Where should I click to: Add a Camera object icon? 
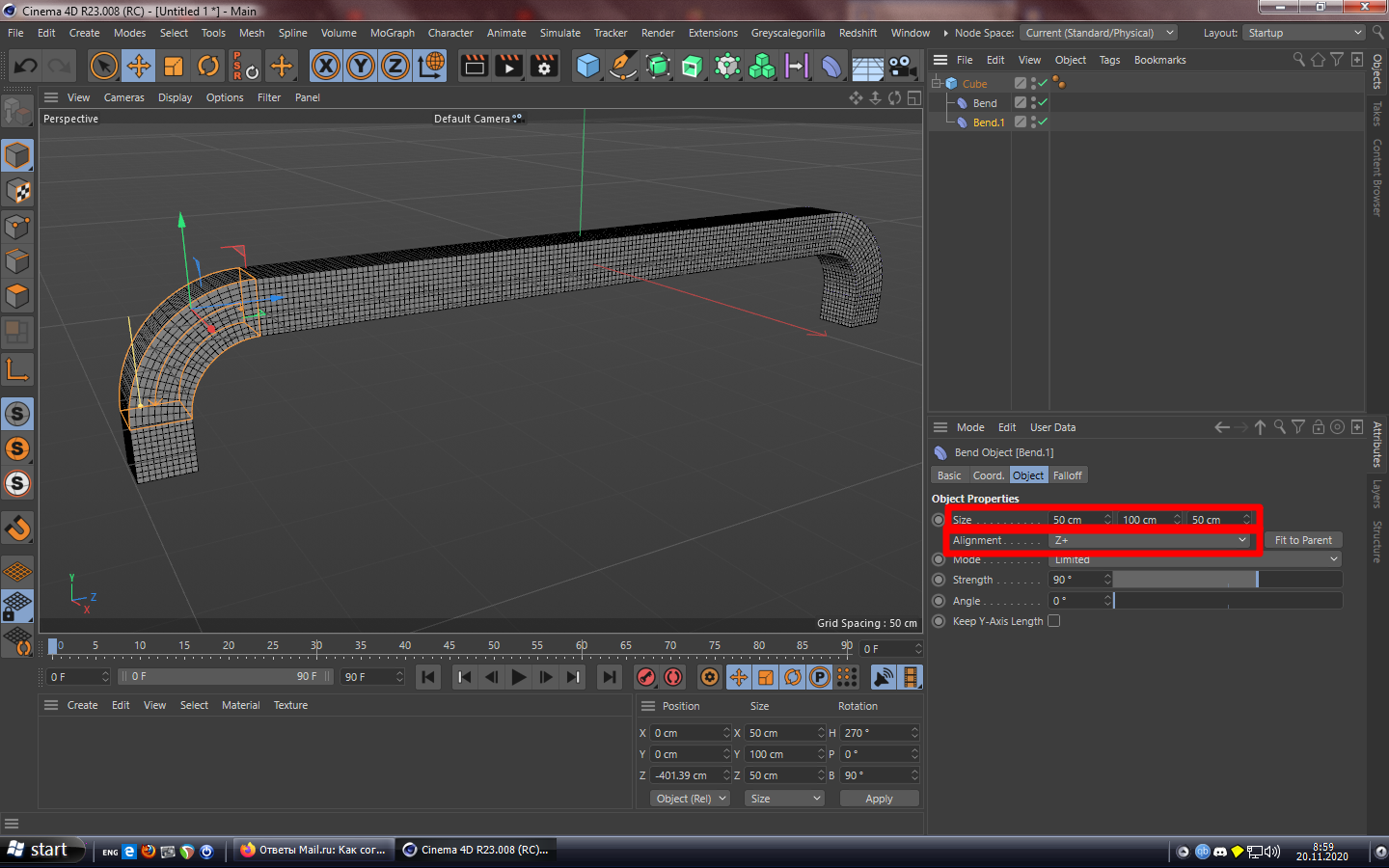(x=902, y=66)
